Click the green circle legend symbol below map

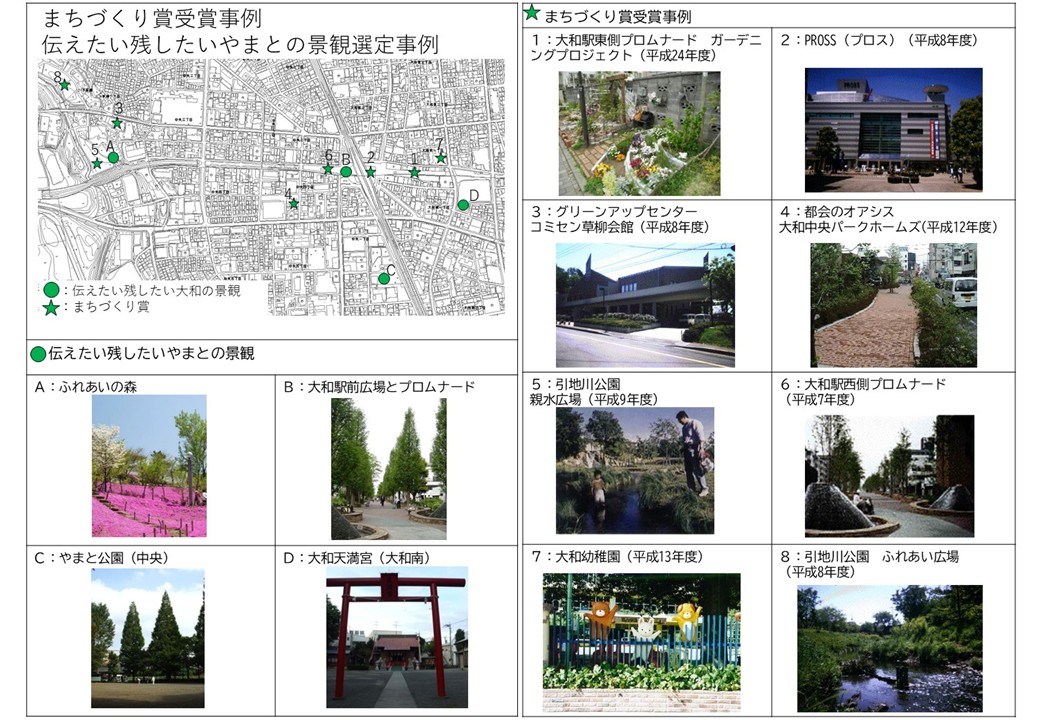point(51,290)
